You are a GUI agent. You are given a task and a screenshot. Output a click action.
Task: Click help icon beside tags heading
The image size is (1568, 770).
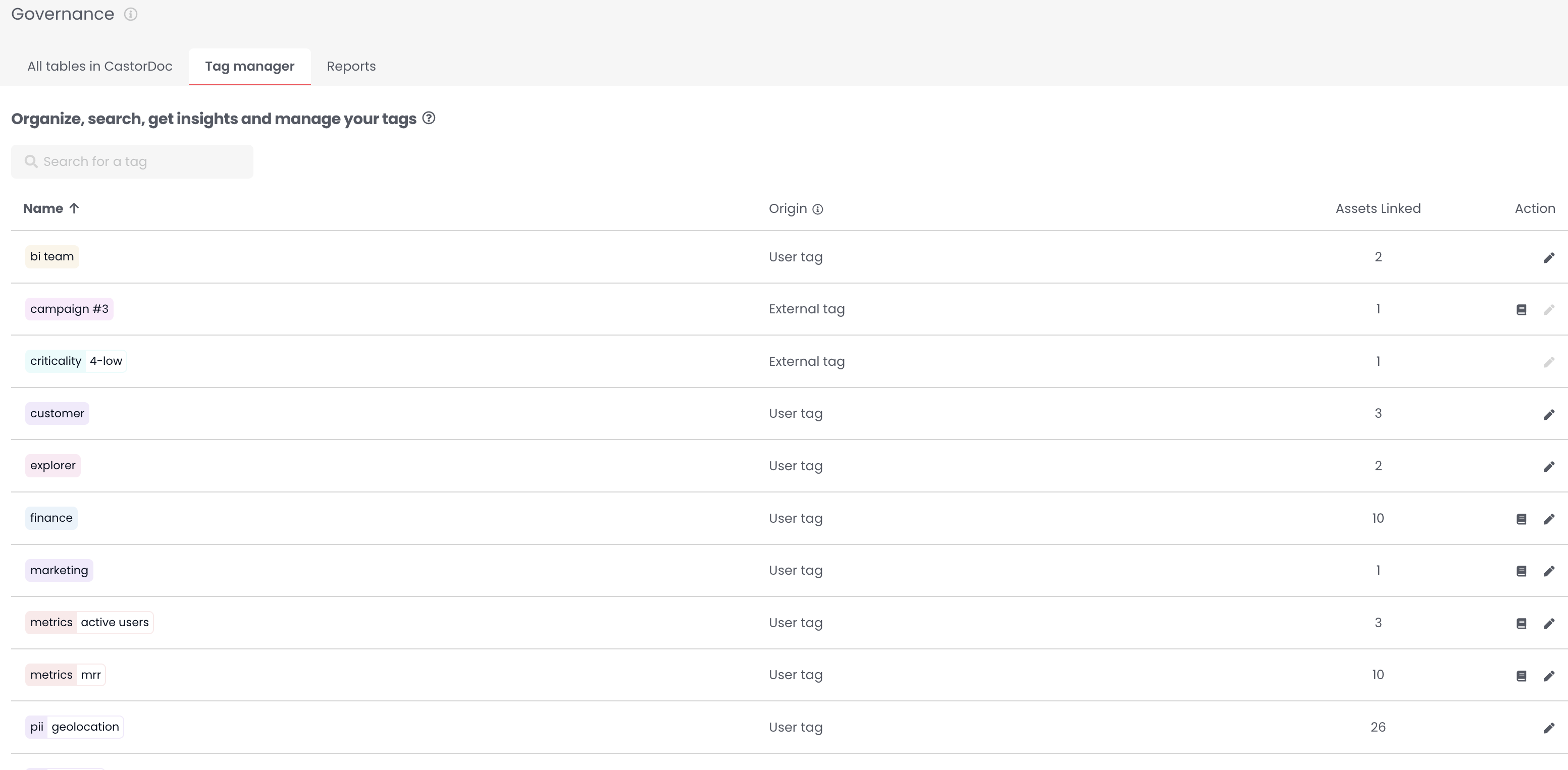[x=429, y=118]
